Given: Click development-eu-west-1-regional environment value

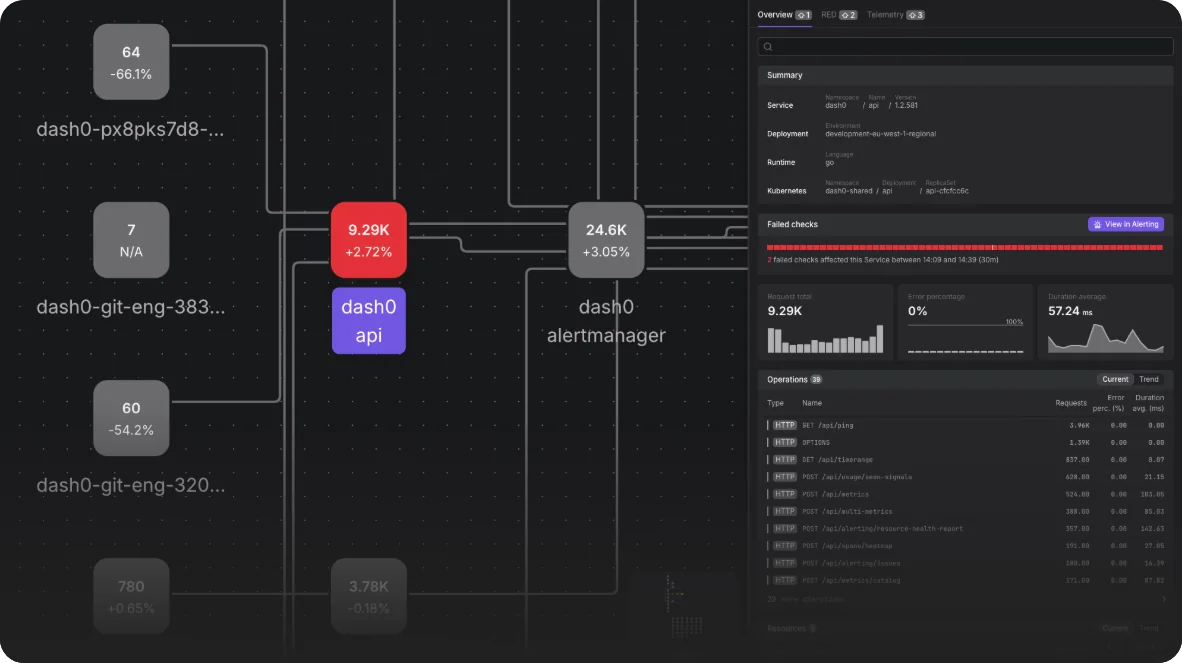Looking at the screenshot, I should click(x=880, y=134).
